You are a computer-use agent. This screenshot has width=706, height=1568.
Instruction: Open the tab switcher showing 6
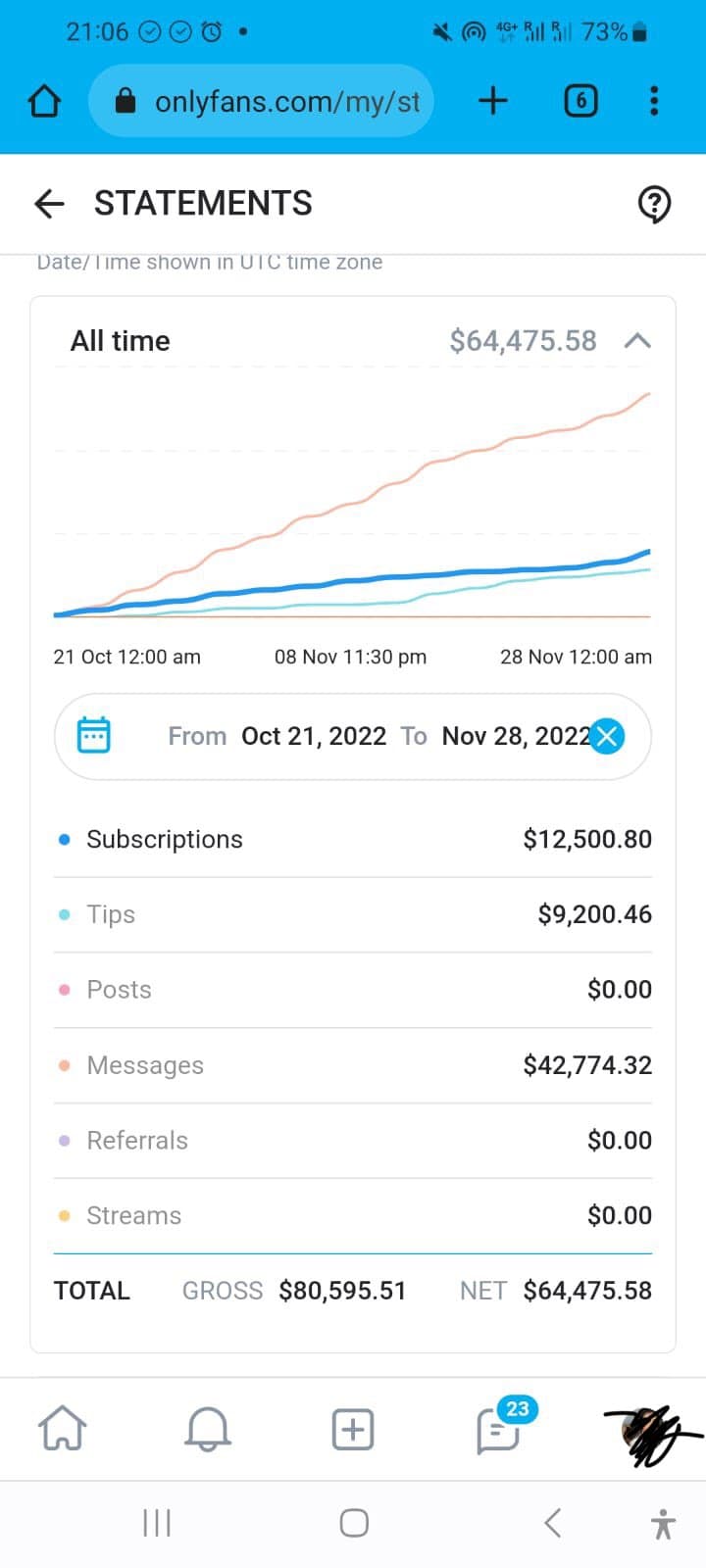[x=580, y=100]
